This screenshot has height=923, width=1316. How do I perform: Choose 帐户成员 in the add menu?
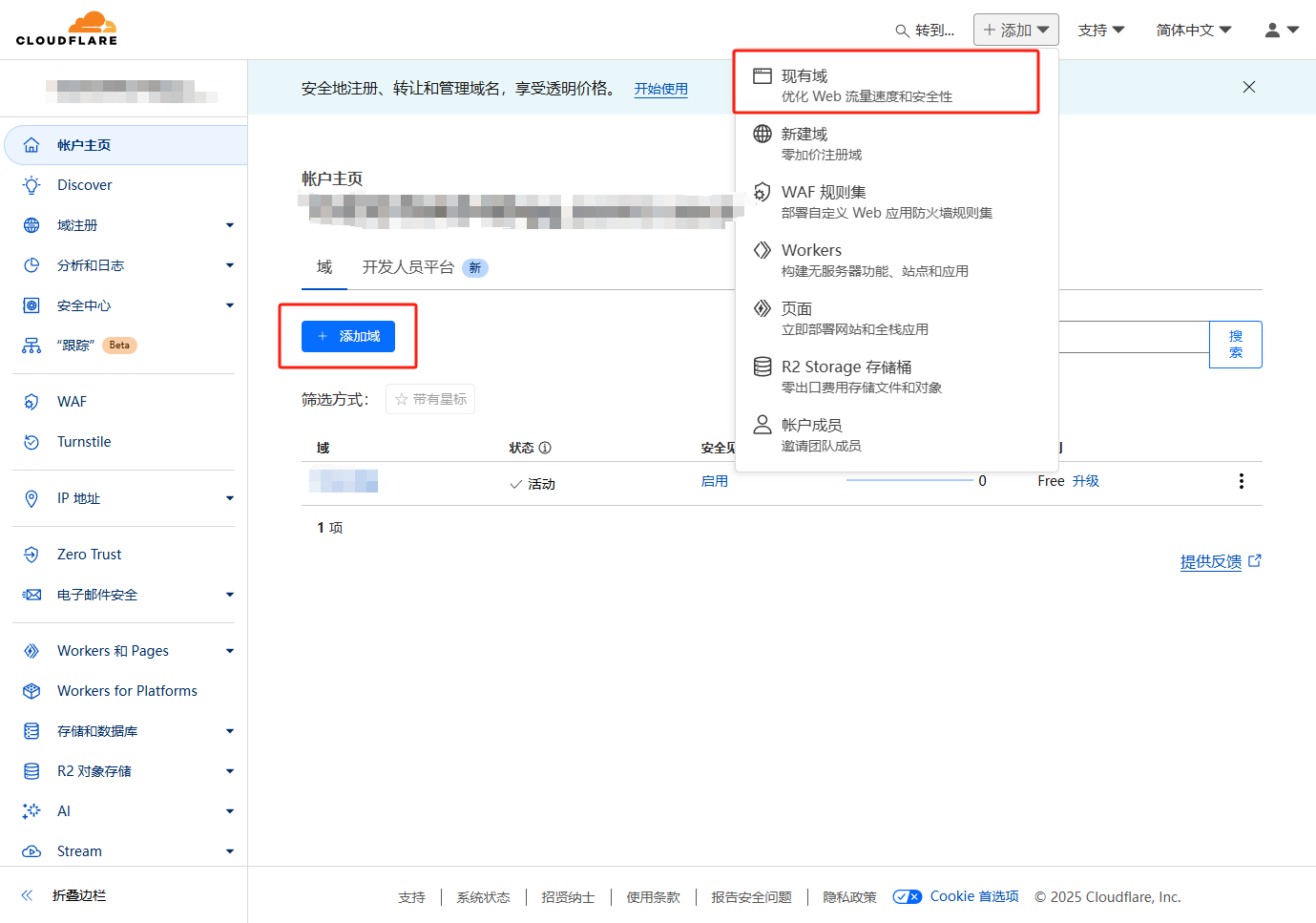[x=896, y=434]
